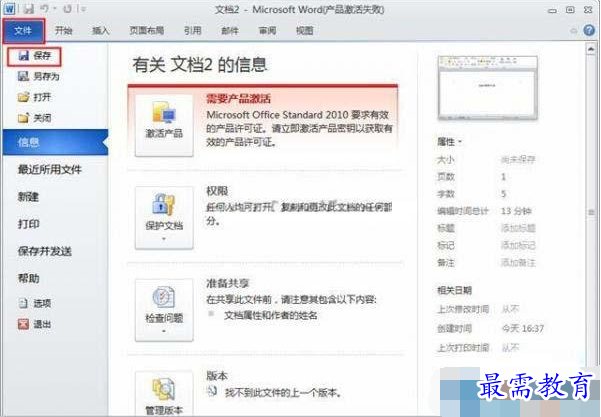The image size is (601, 417).
Task: Click the 尚未保存 size value
Action: [518, 159]
